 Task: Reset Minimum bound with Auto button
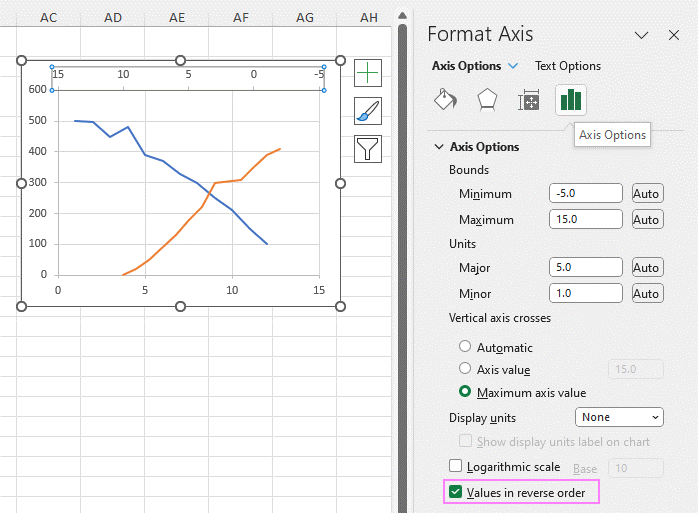coord(648,194)
